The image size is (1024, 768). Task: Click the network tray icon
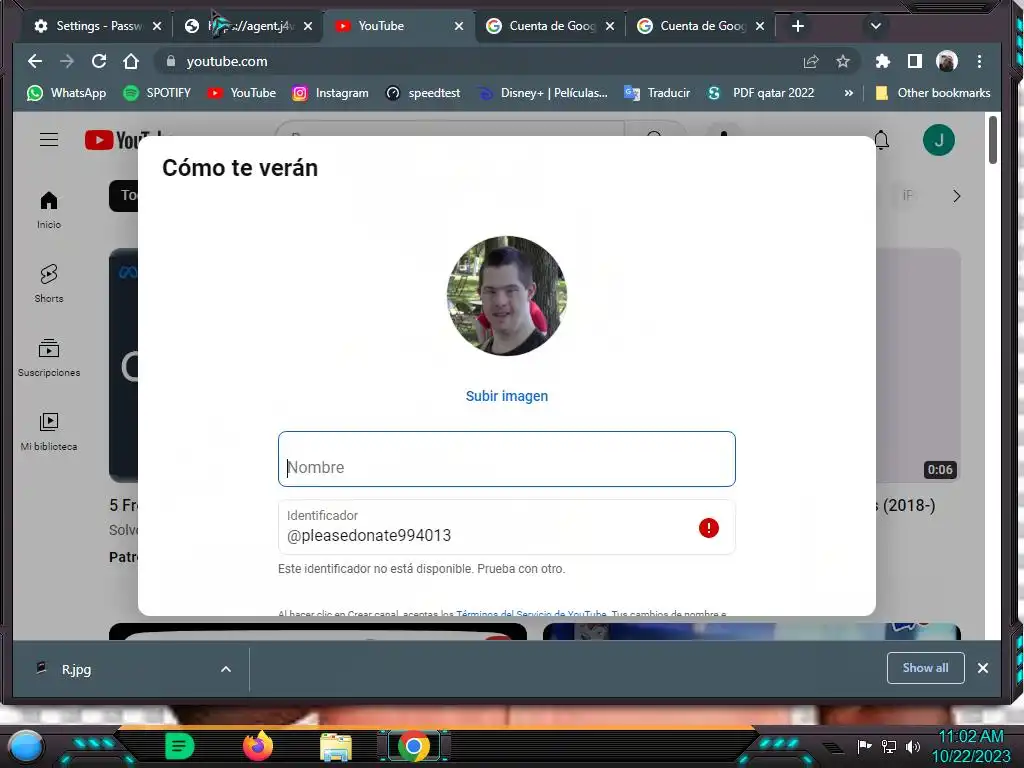[889, 746]
